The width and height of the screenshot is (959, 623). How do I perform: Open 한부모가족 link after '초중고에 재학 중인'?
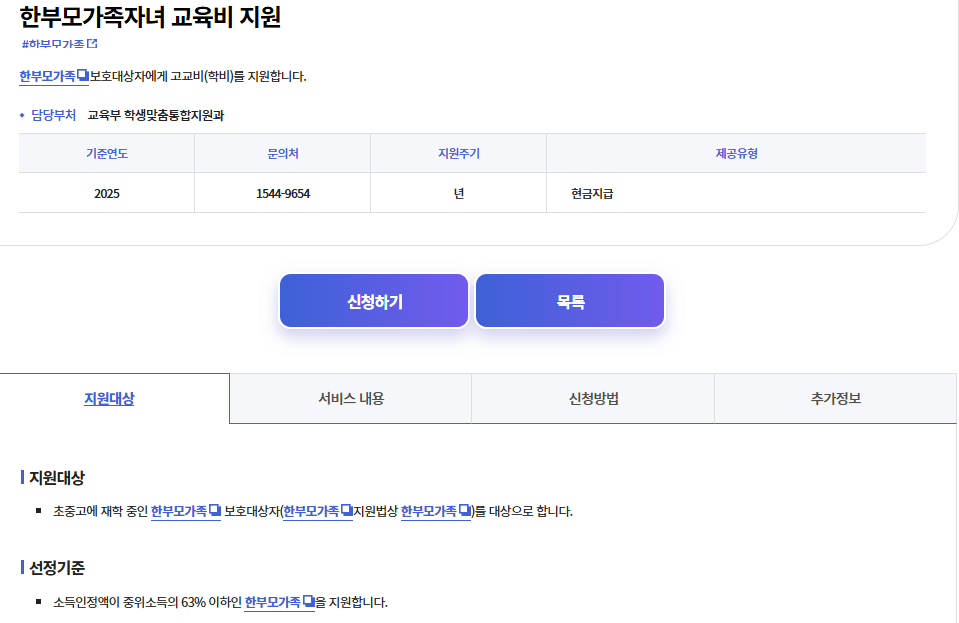click(x=186, y=511)
